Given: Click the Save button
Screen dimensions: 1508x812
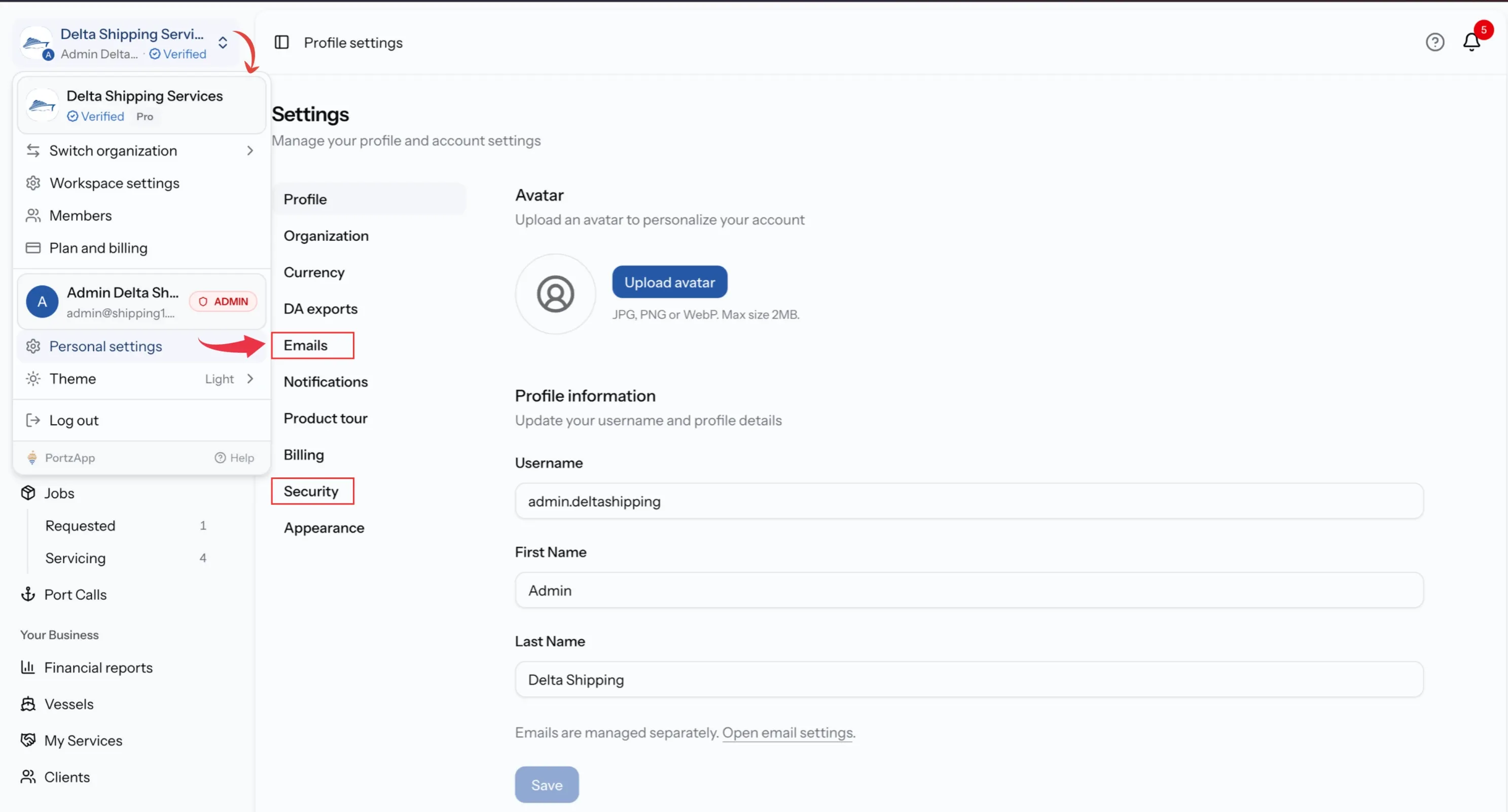Looking at the screenshot, I should point(547,785).
